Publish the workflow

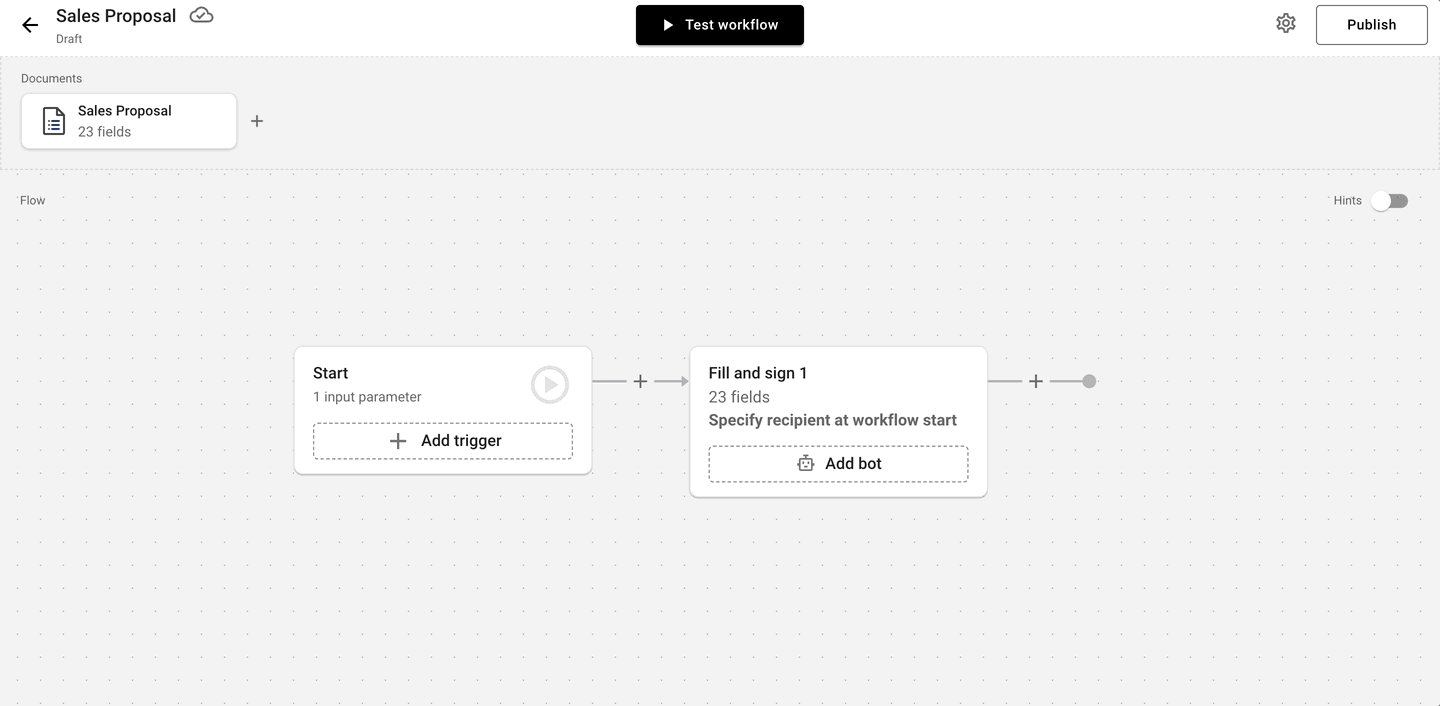tap(1371, 24)
